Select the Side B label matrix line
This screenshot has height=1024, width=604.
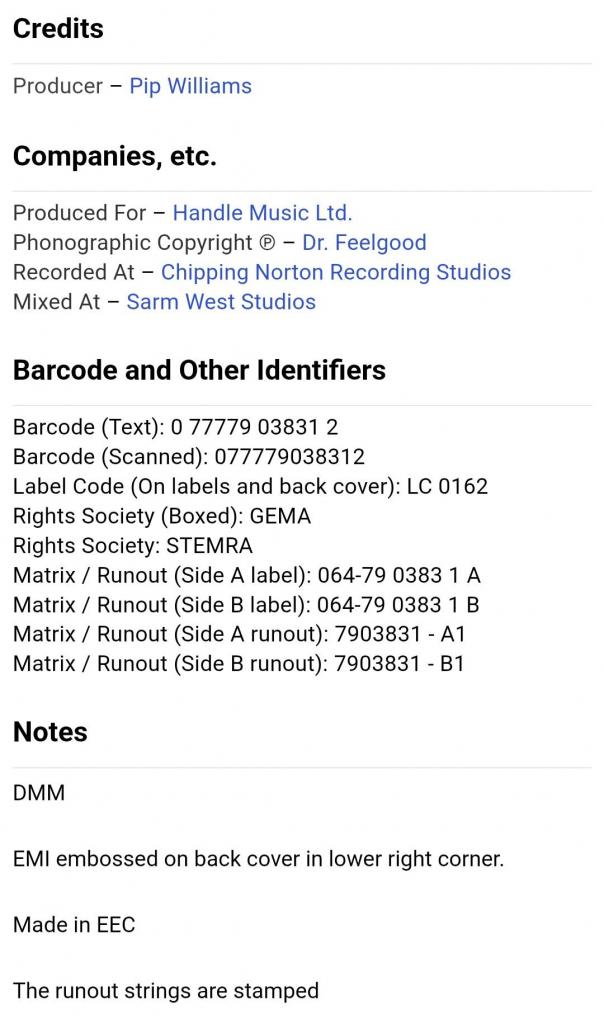tap(246, 605)
